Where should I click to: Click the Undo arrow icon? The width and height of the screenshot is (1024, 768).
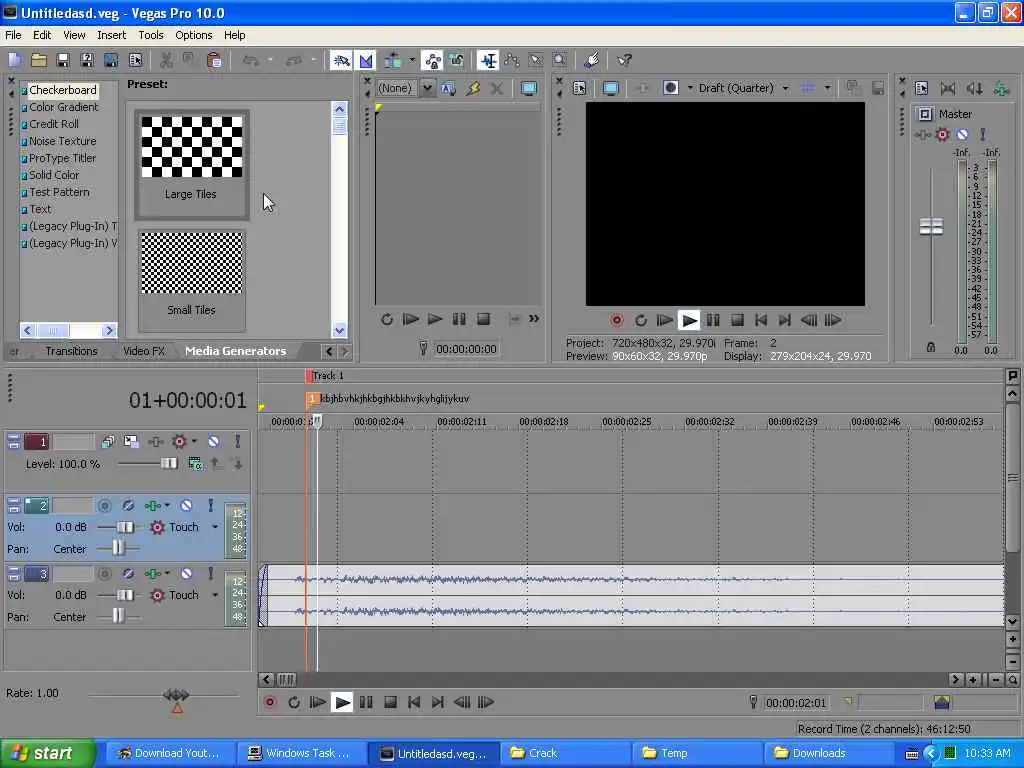(250, 61)
